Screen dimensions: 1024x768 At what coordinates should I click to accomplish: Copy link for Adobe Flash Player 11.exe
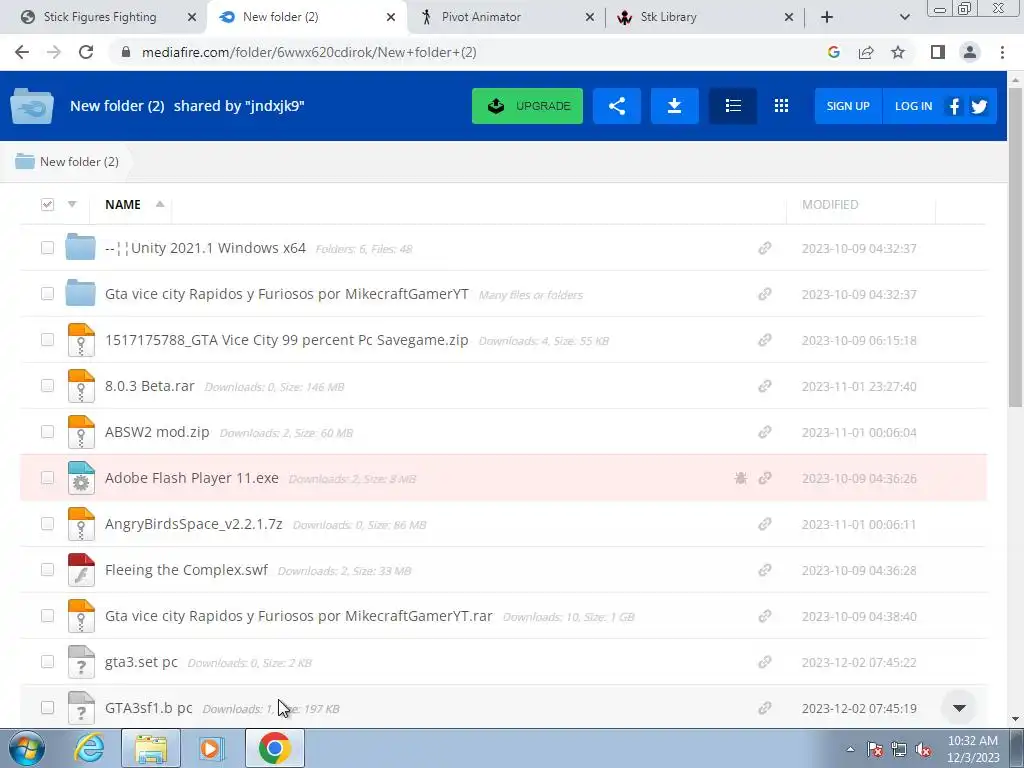(x=765, y=478)
